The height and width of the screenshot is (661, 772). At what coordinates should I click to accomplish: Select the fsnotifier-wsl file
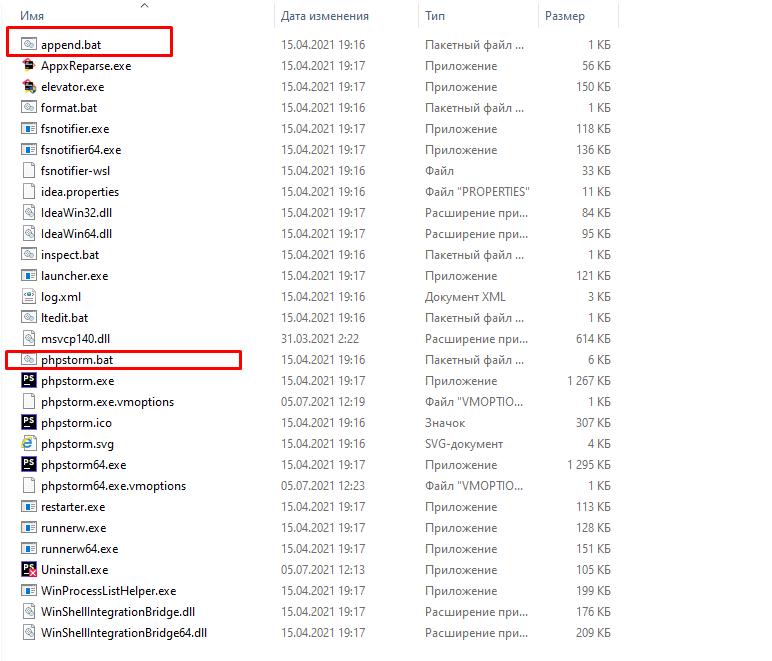(75, 171)
